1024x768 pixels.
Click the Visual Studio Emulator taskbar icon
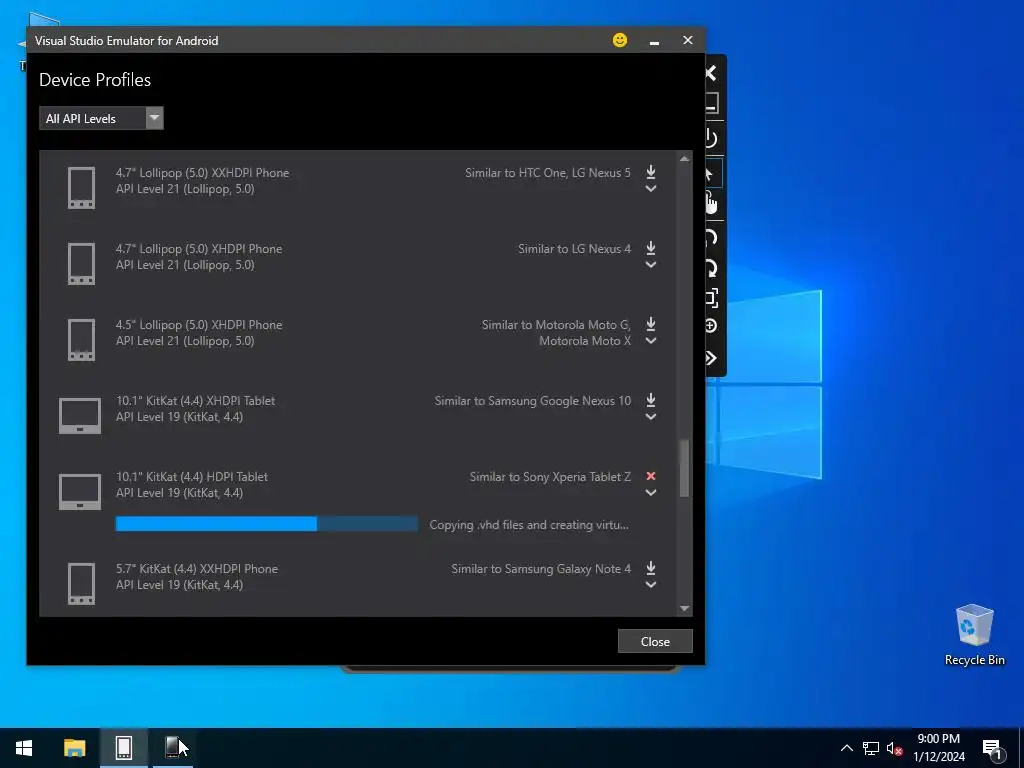(123, 748)
